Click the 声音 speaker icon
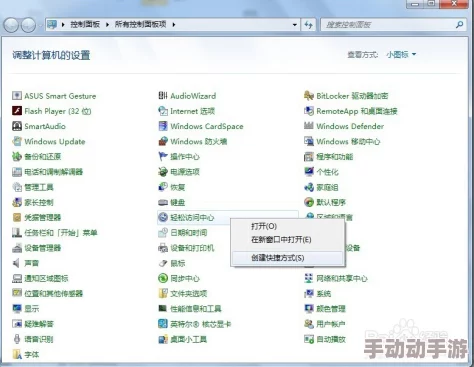Image resolution: width=474 pixels, height=367 pixels. pyautogui.click(x=17, y=263)
